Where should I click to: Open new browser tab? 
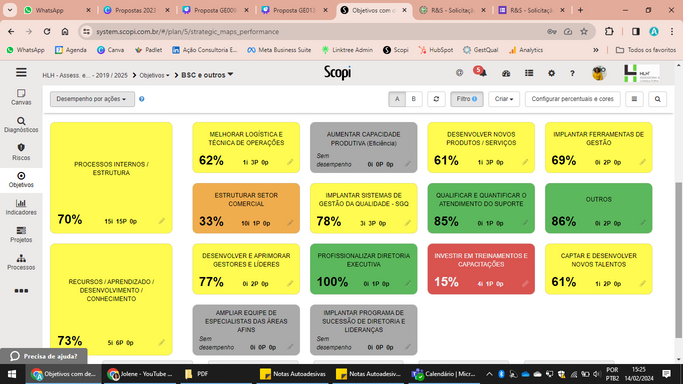580,10
